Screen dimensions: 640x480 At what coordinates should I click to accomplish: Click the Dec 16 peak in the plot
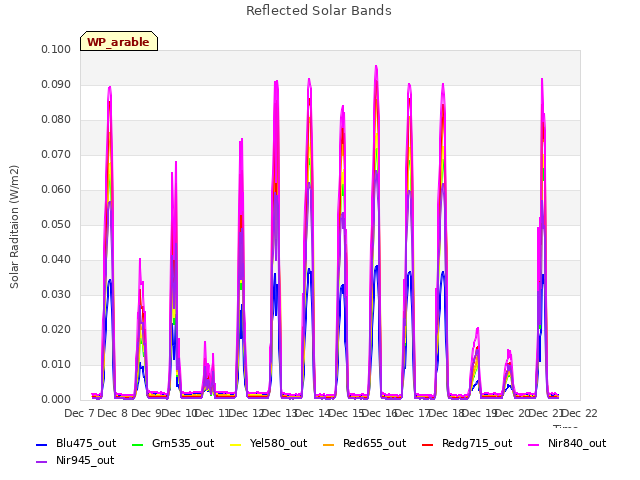click(376, 67)
